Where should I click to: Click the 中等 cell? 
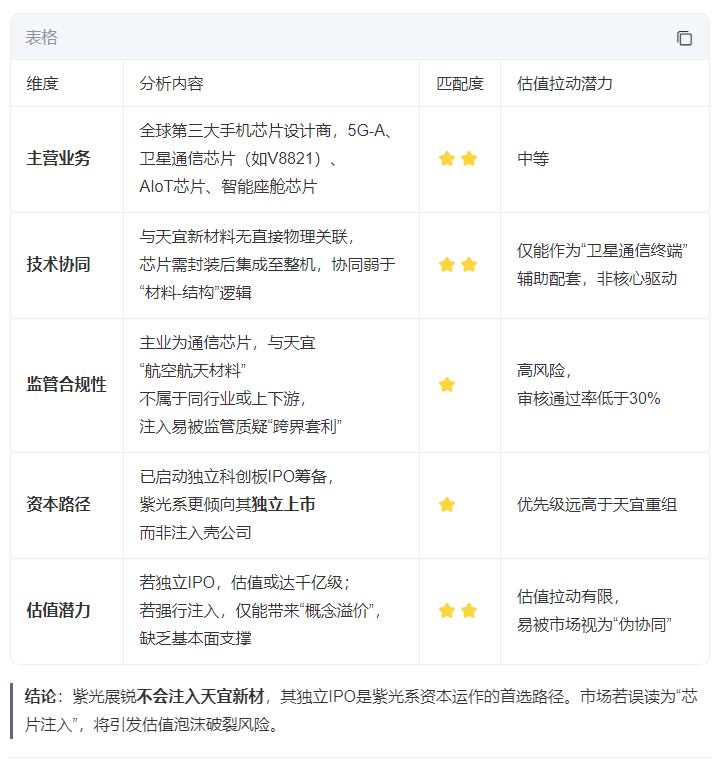pyautogui.click(x=533, y=159)
